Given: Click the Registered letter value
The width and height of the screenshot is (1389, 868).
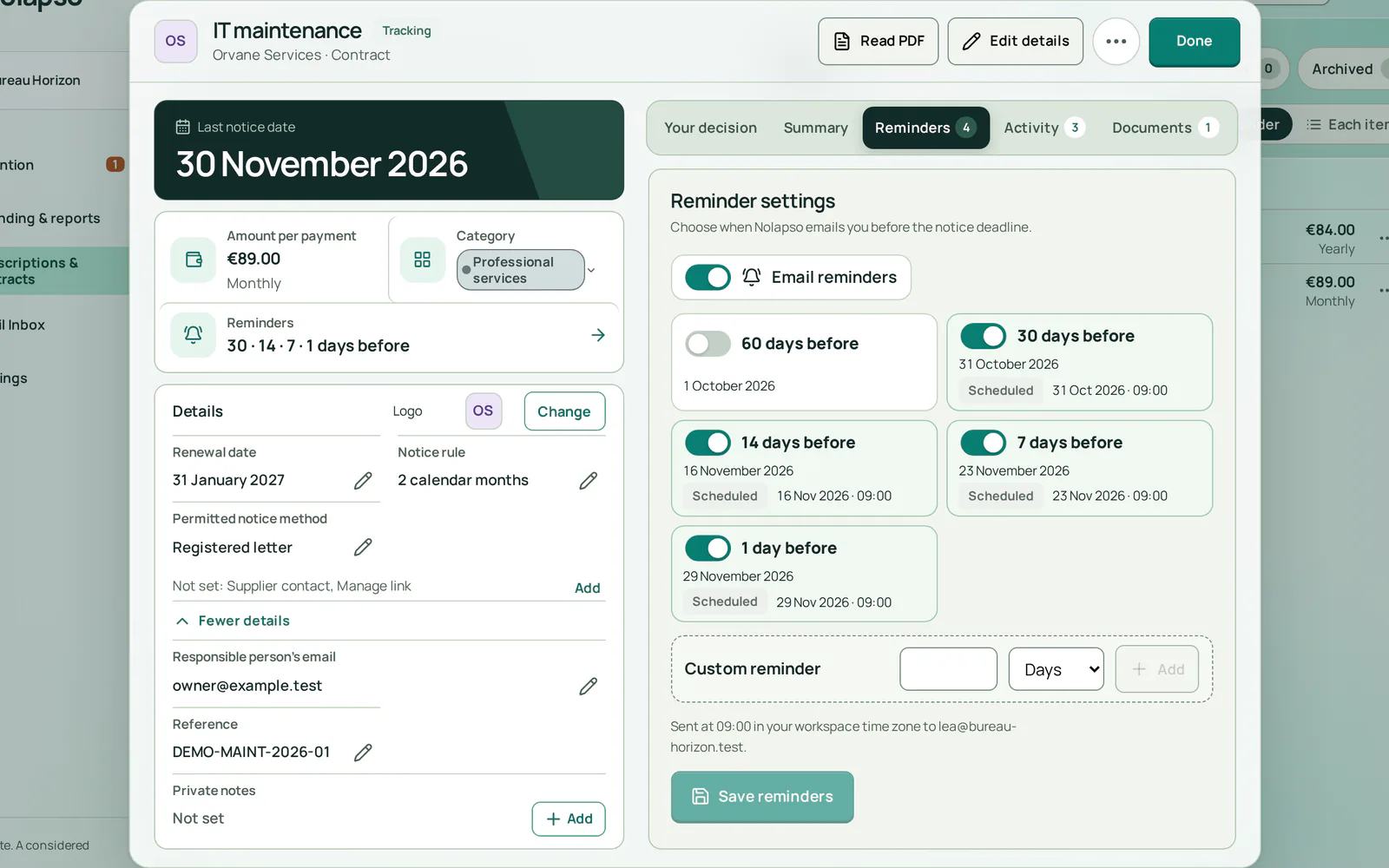Looking at the screenshot, I should pos(232,548).
